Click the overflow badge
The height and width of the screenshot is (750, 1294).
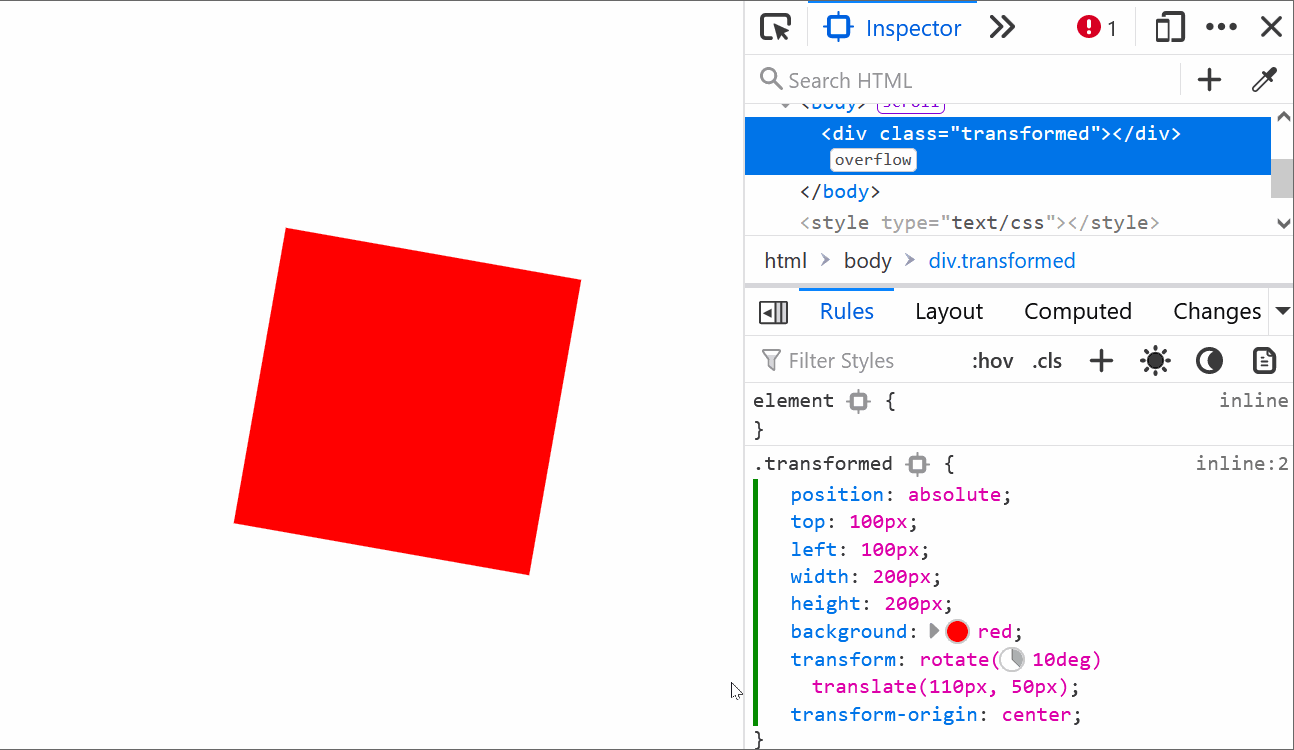click(x=873, y=160)
